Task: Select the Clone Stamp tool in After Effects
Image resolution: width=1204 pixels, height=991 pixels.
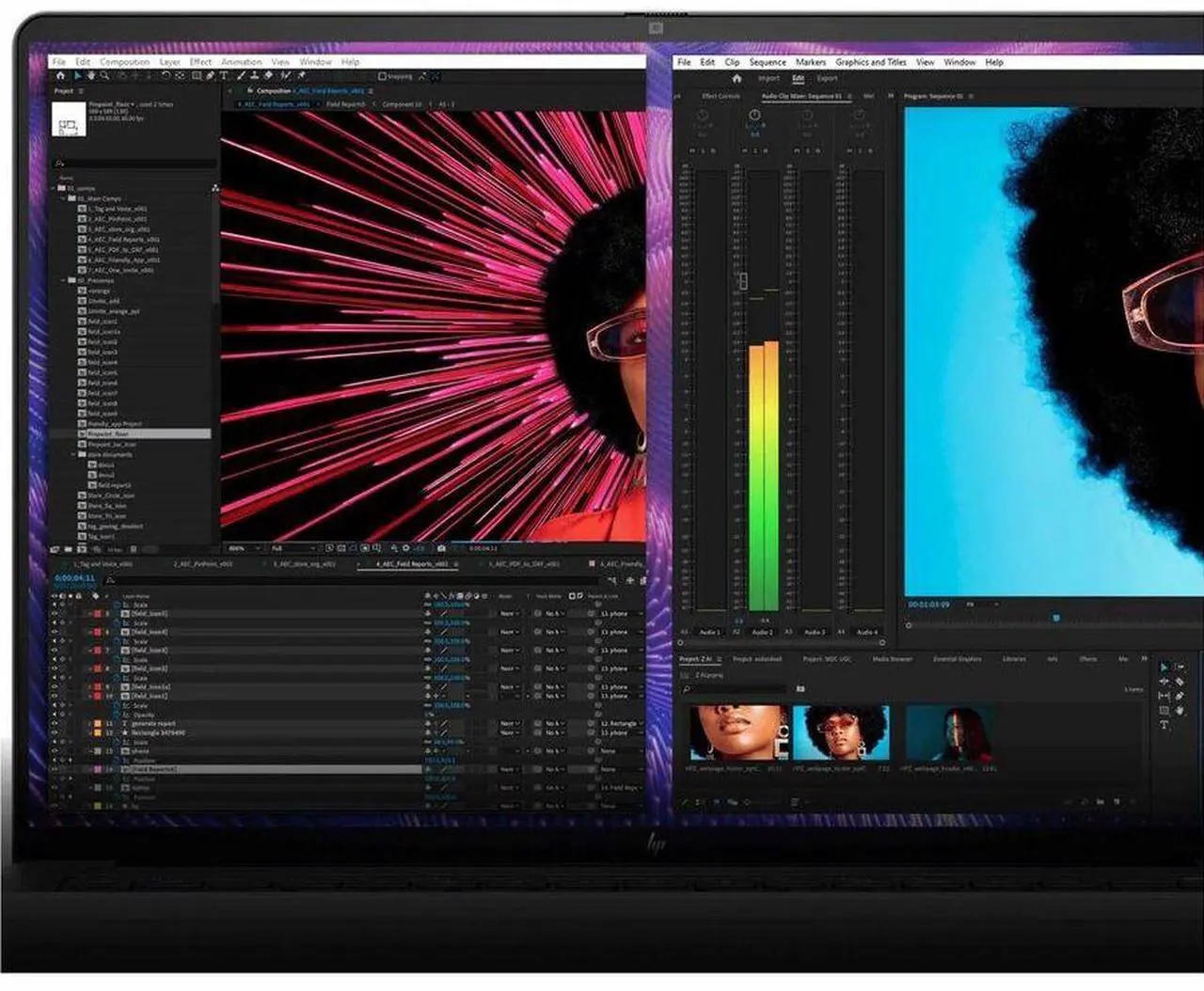Action: (x=254, y=76)
